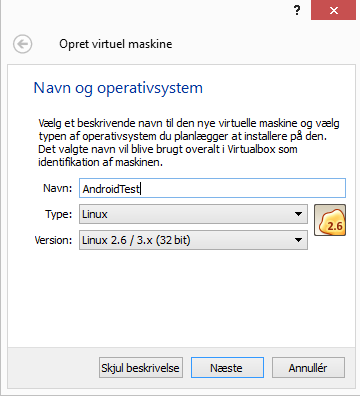Viewport: 360px width, 396px height.
Task: Focus the Navn text field containing AndroidTest
Action: click(x=212, y=188)
